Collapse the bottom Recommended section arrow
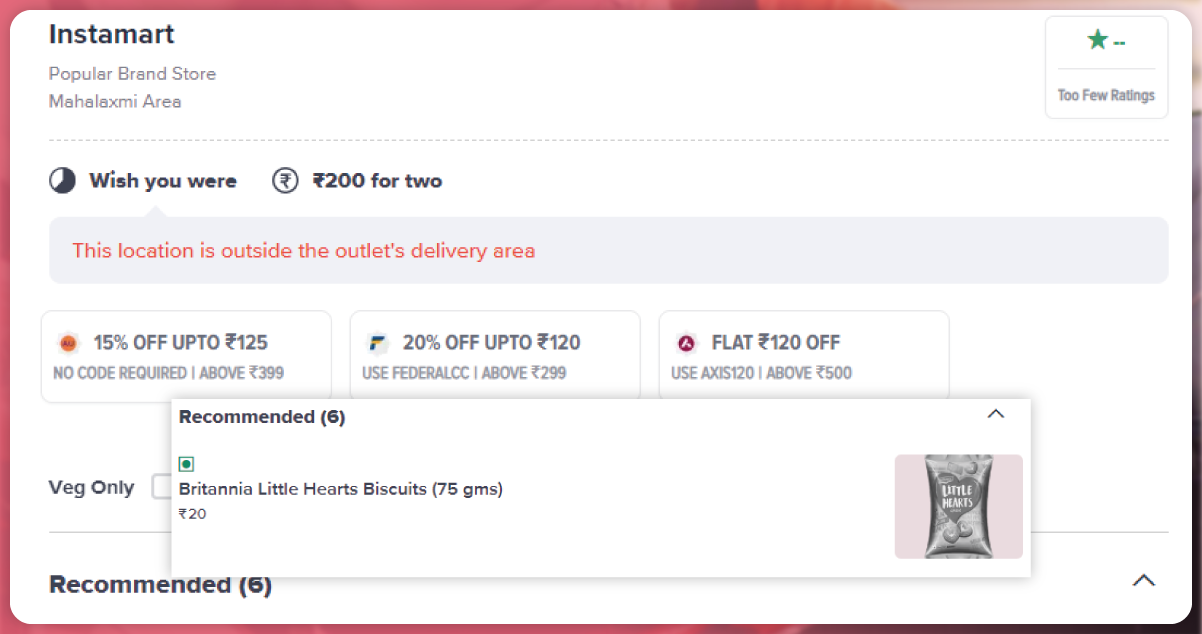The image size is (1202, 634). (1144, 580)
